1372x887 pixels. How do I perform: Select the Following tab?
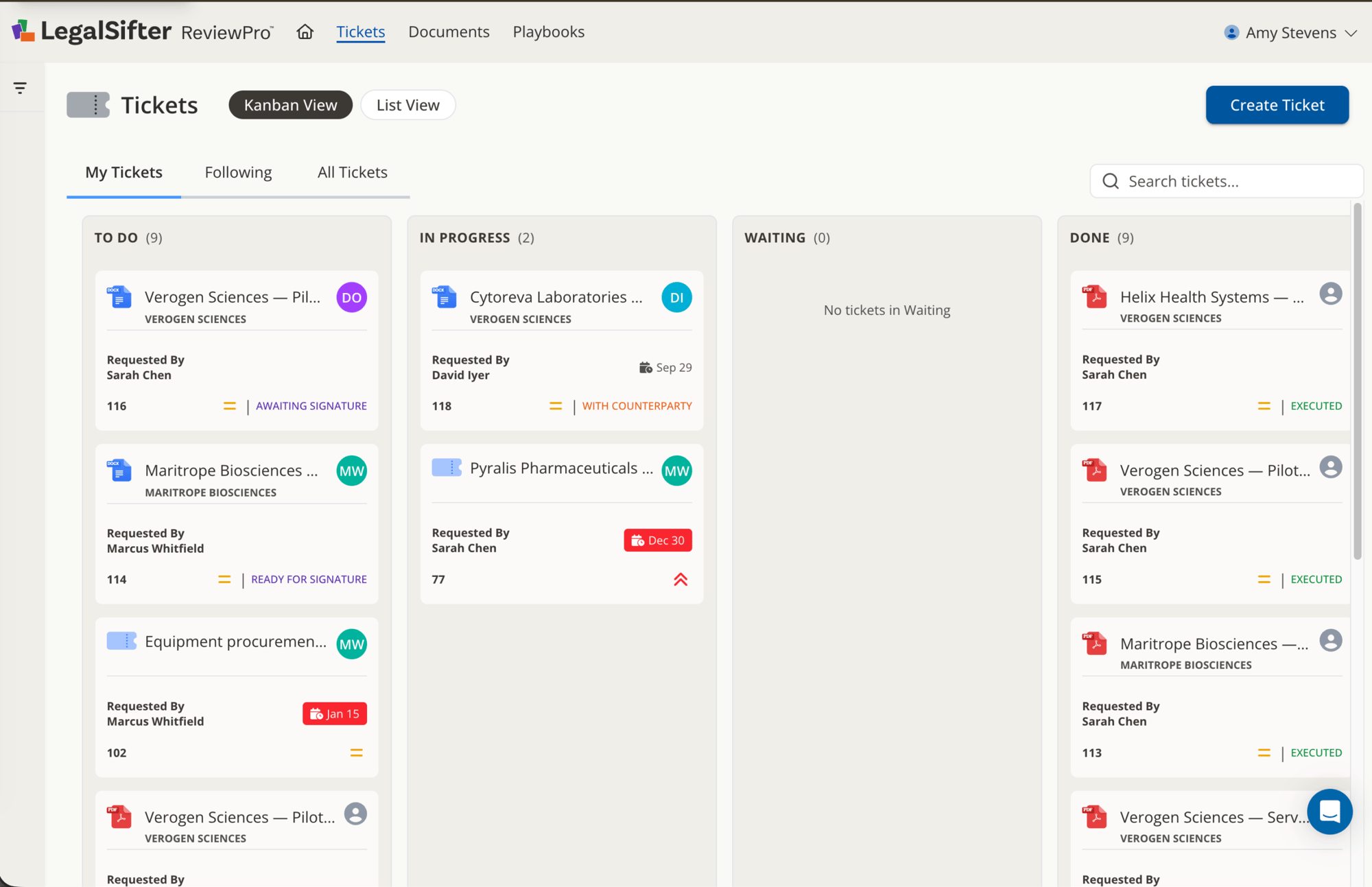tap(238, 172)
